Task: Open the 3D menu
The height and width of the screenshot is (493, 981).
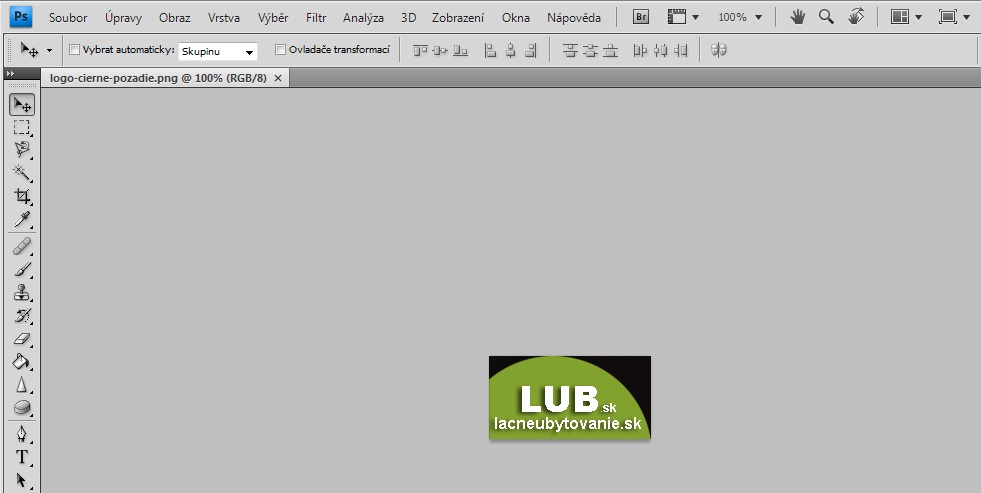Action: pos(409,18)
